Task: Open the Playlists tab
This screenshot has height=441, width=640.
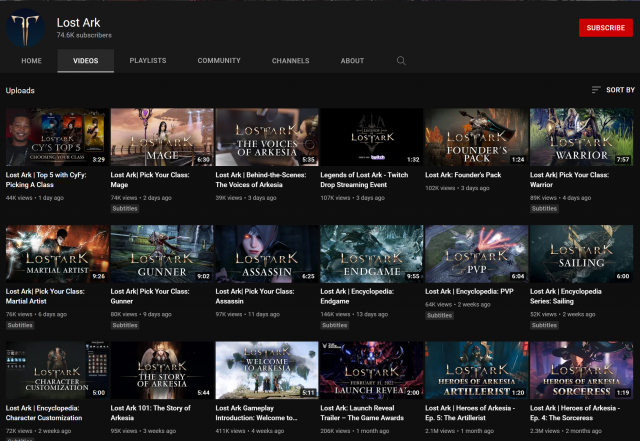Action: [x=147, y=61]
